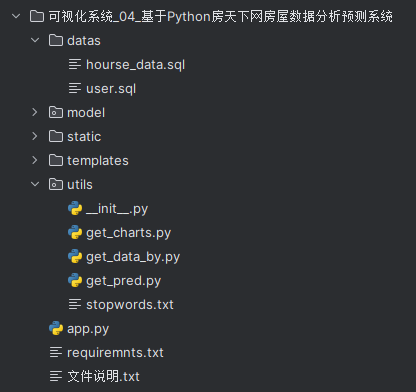Click the Python icon of __init__.py

tap(75, 208)
